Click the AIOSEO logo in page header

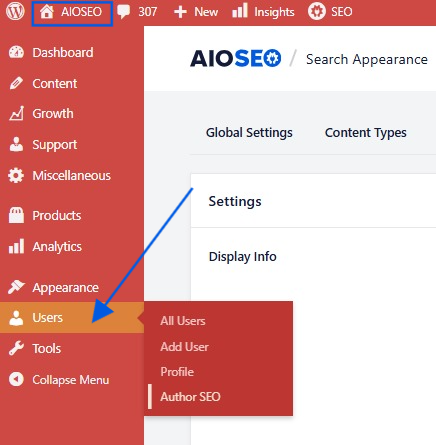coord(236,58)
